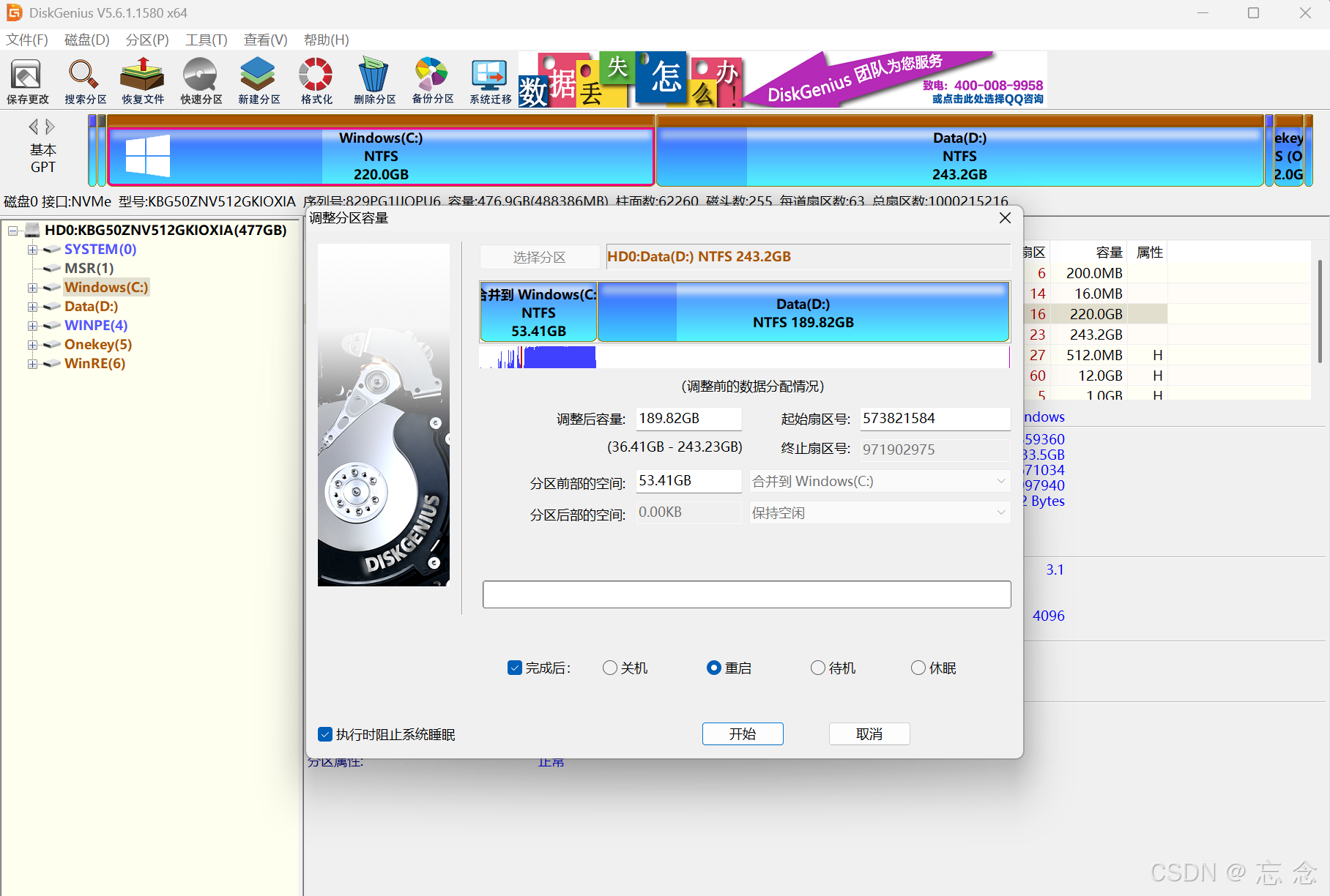Click the SYSTEM(0) partition drive icon
The image size is (1330, 896).
tap(52, 249)
